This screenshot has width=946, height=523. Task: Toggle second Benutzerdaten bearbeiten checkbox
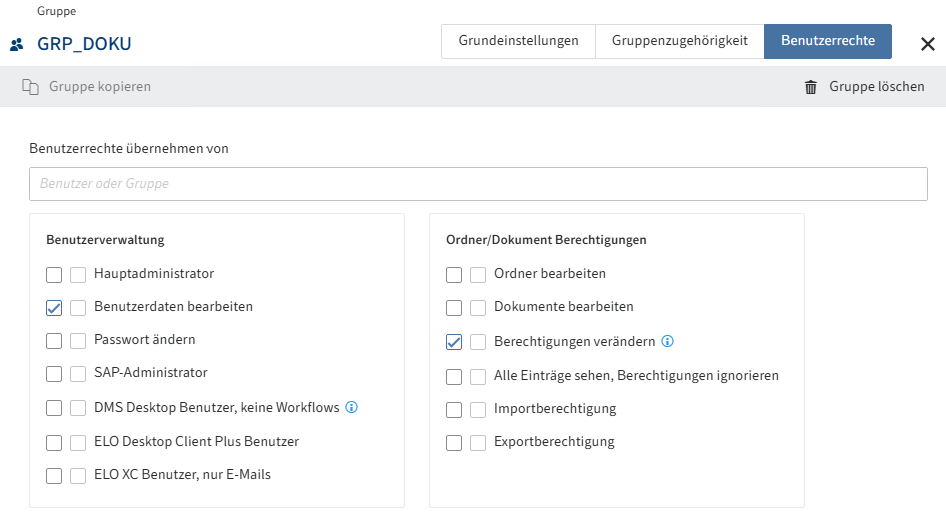(x=78, y=308)
